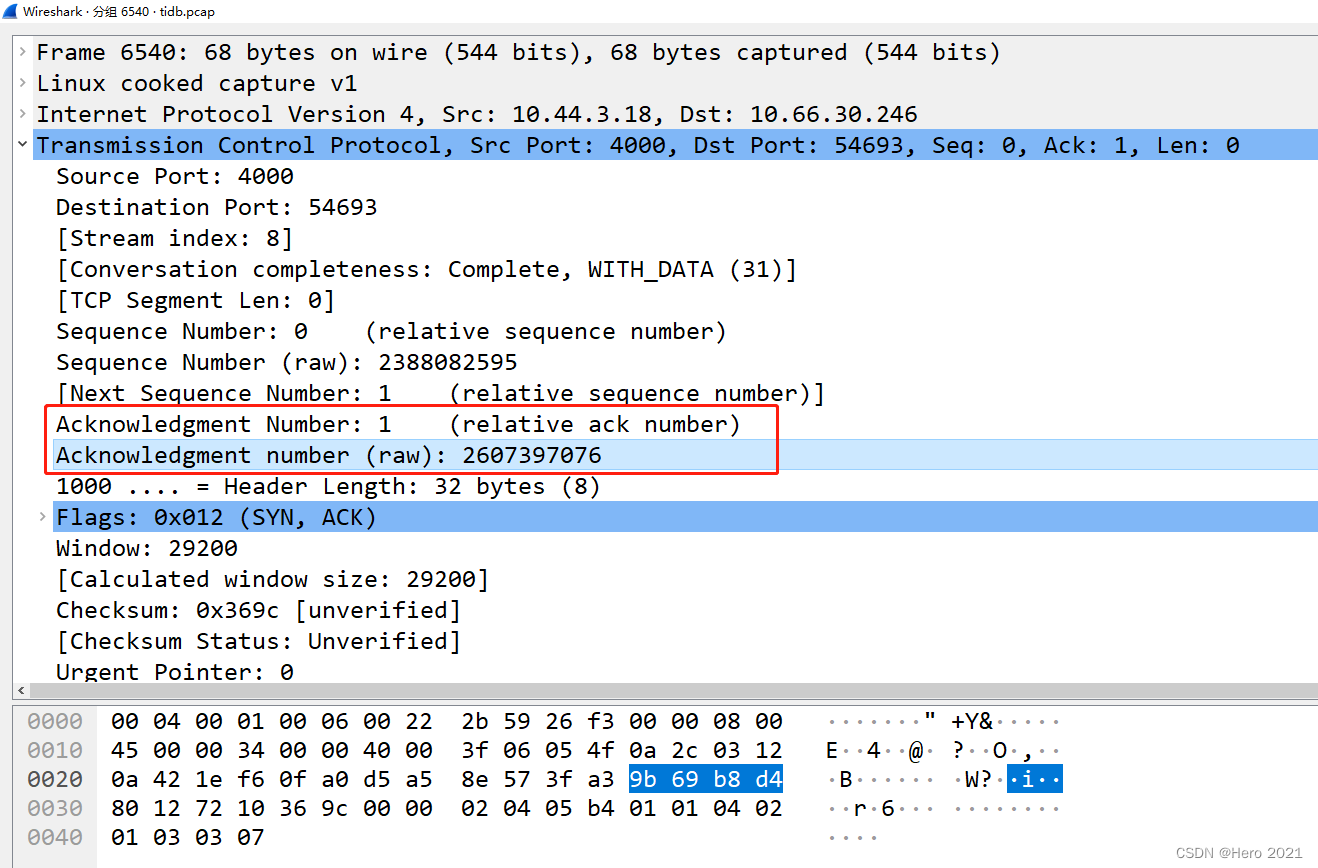This screenshot has height=868, width=1318.
Task: Select the Window: 29200 field
Action: pos(147,548)
